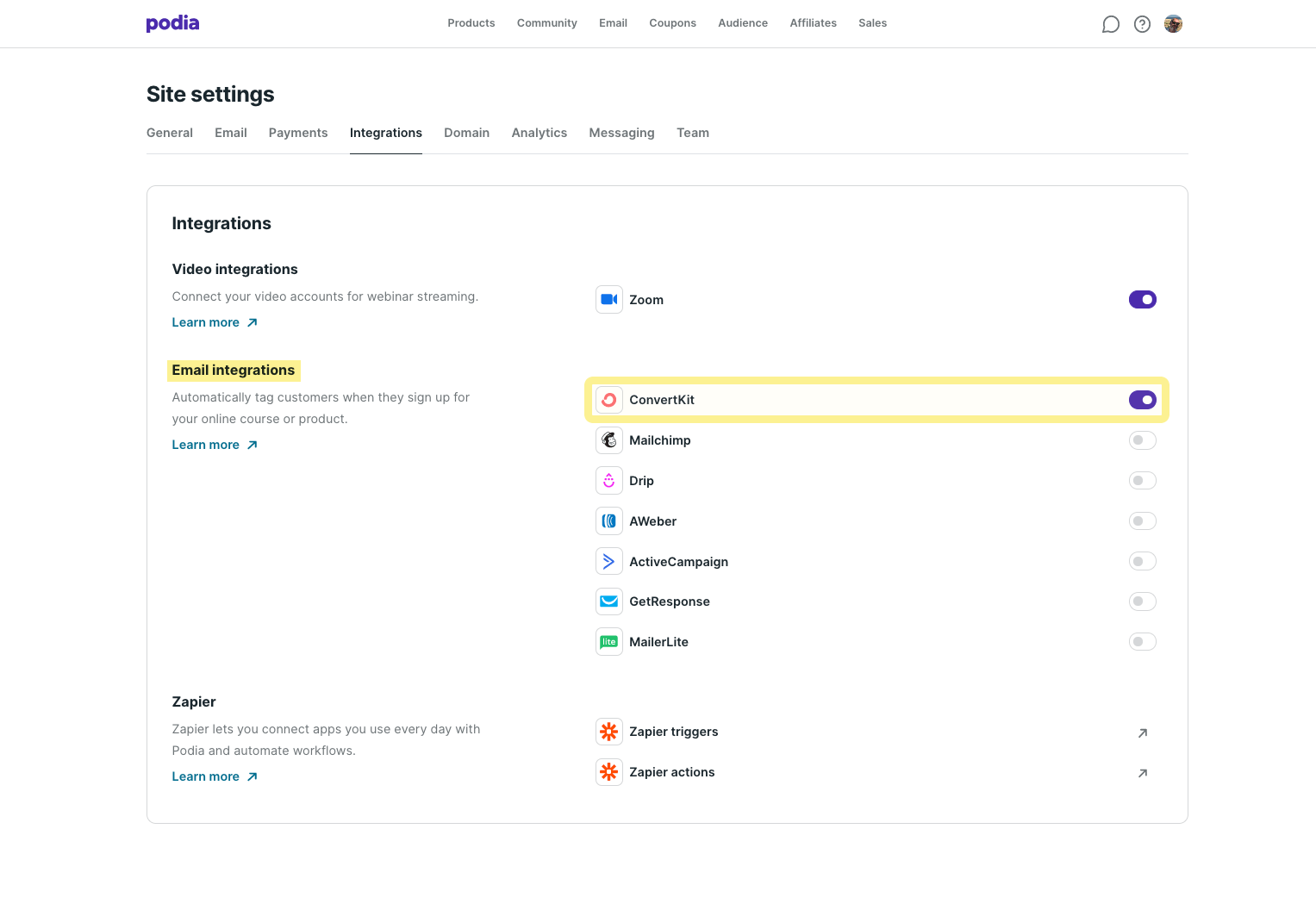Open the Coupons menu item
The width and height of the screenshot is (1316, 910).
pyautogui.click(x=672, y=23)
